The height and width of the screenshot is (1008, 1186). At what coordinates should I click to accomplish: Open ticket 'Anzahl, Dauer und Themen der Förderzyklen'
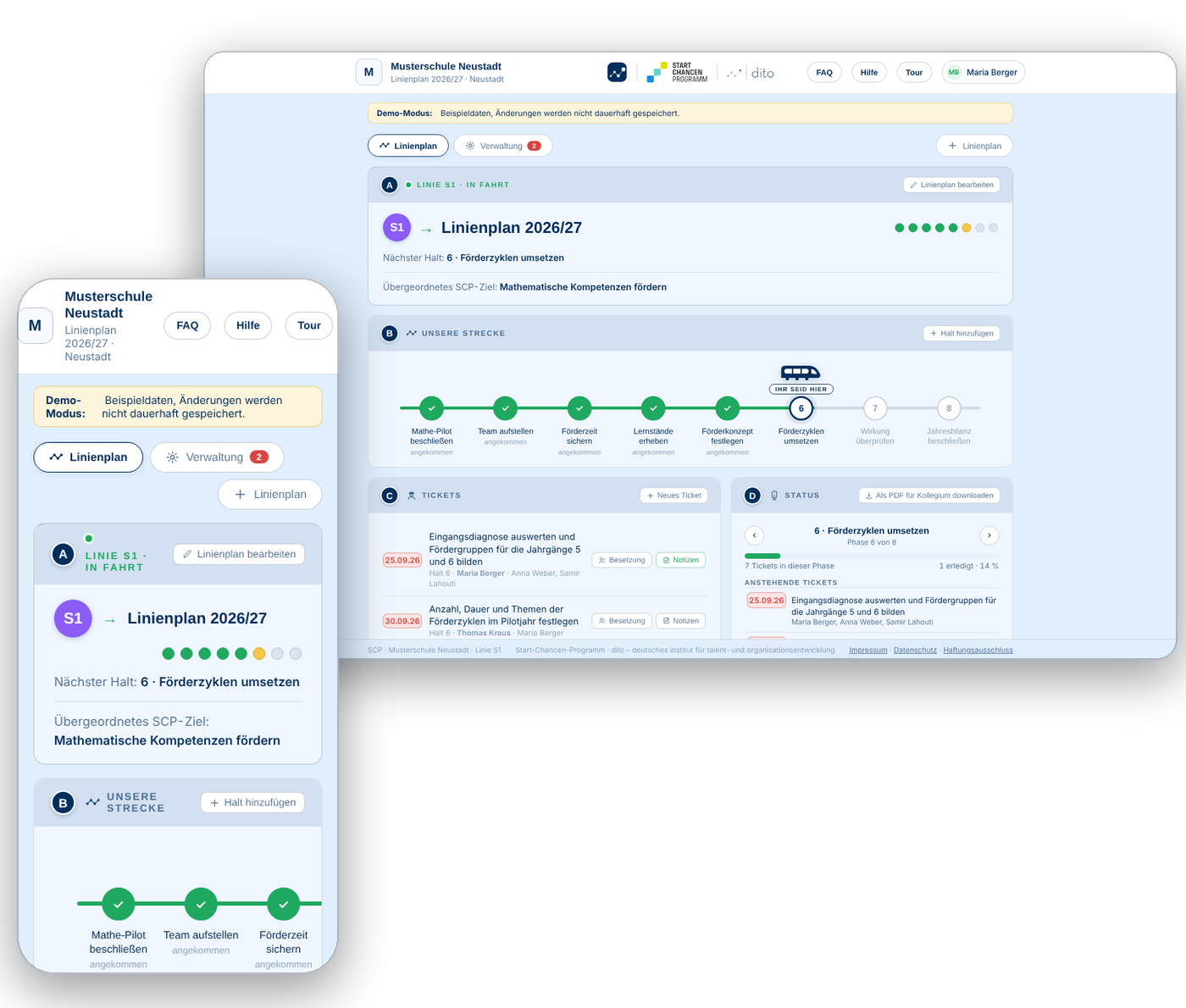[x=503, y=615]
